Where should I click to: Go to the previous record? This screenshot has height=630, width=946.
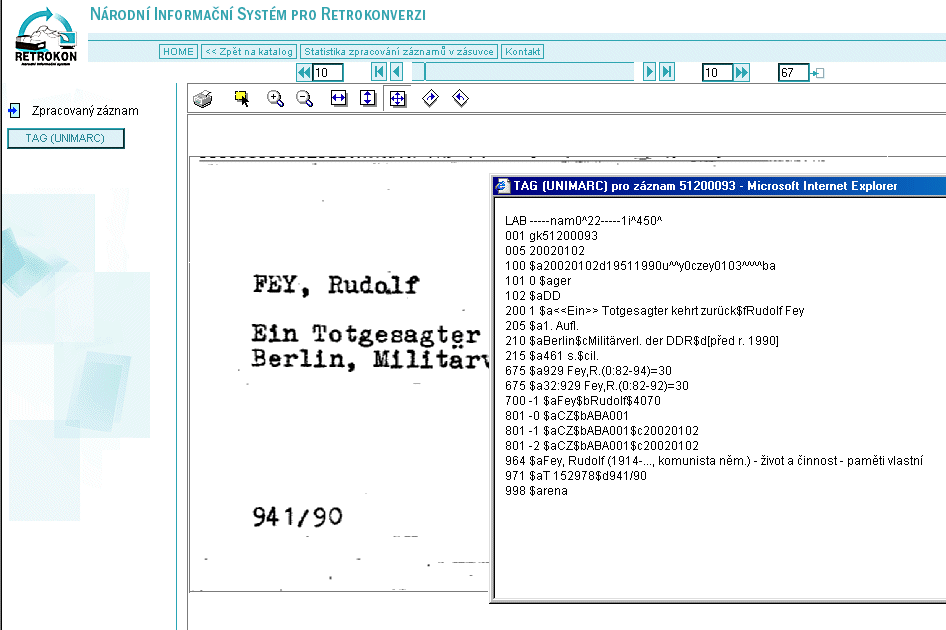(x=396, y=72)
